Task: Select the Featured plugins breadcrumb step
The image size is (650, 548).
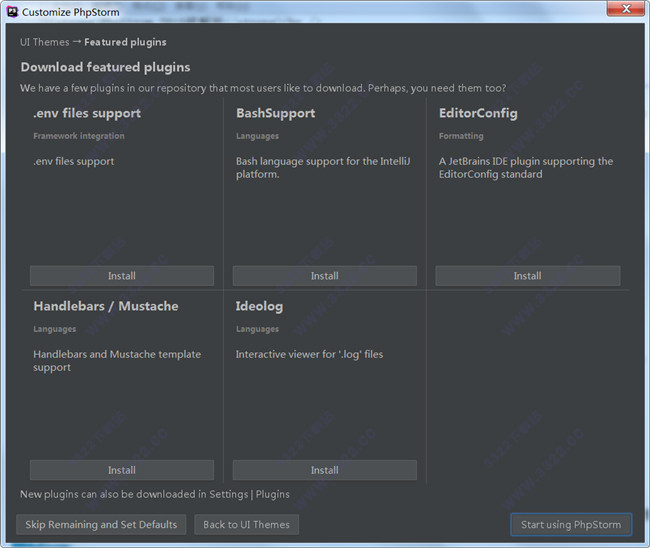Action: coord(125,42)
